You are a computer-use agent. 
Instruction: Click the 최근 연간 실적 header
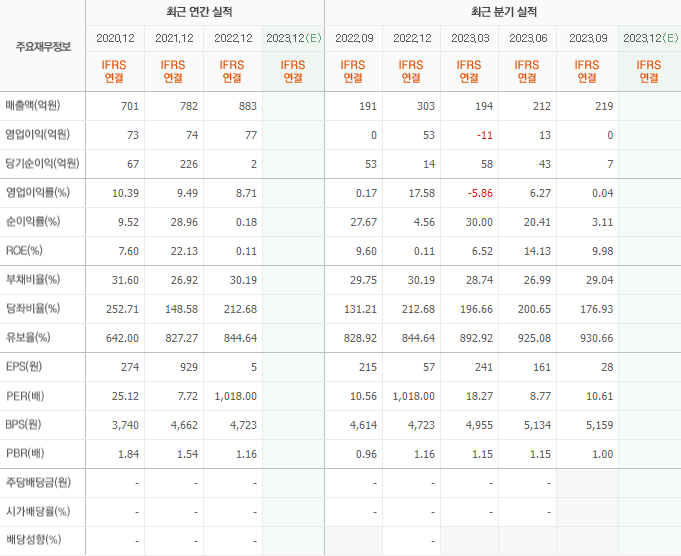pos(199,12)
